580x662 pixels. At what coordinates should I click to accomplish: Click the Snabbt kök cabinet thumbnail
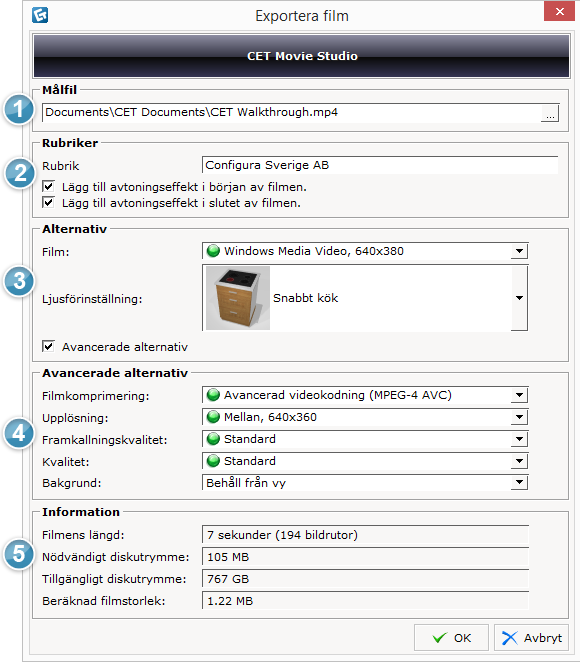click(x=238, y=298)
